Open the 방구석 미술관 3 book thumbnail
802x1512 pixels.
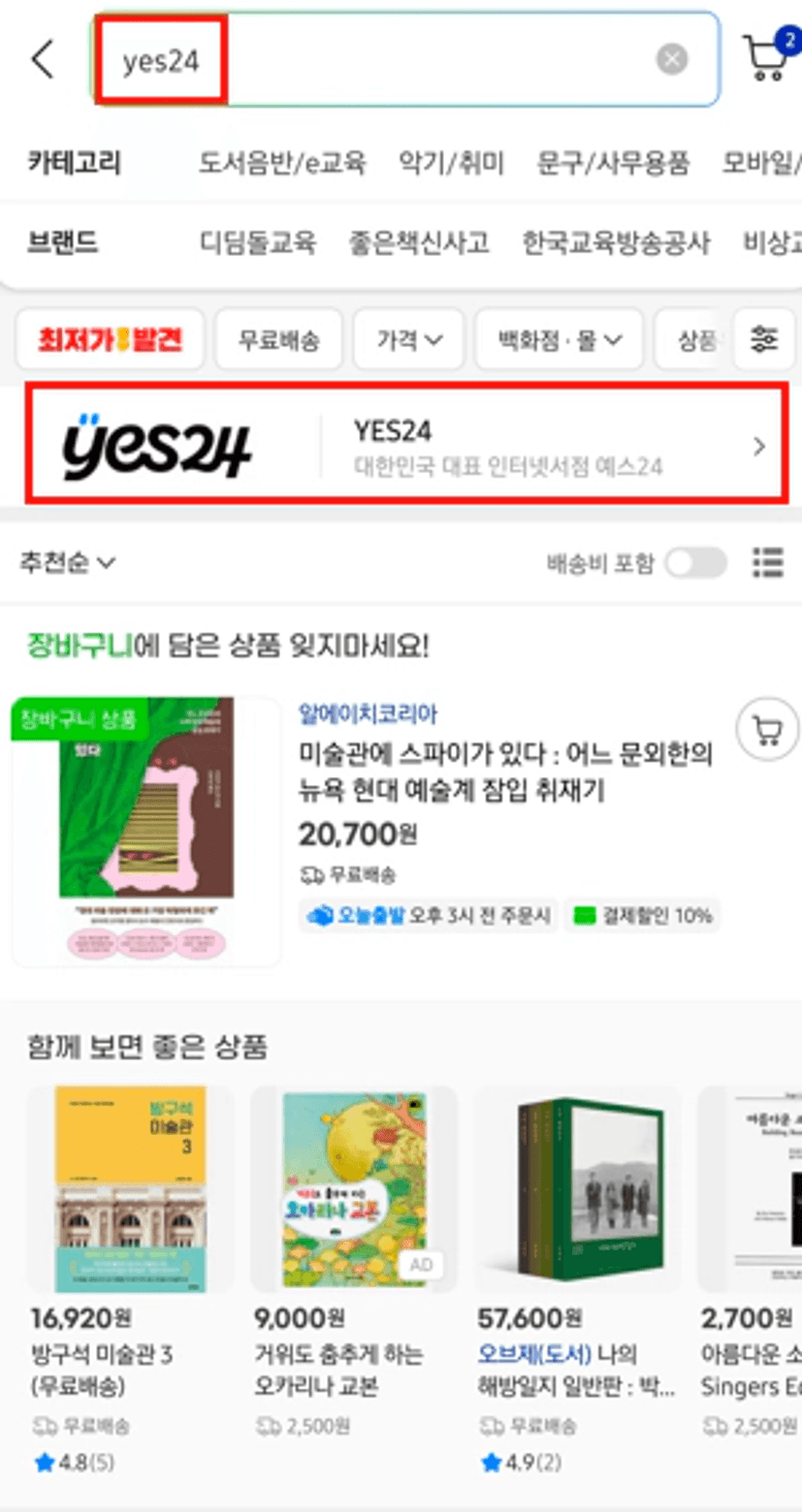[130, 1189]
